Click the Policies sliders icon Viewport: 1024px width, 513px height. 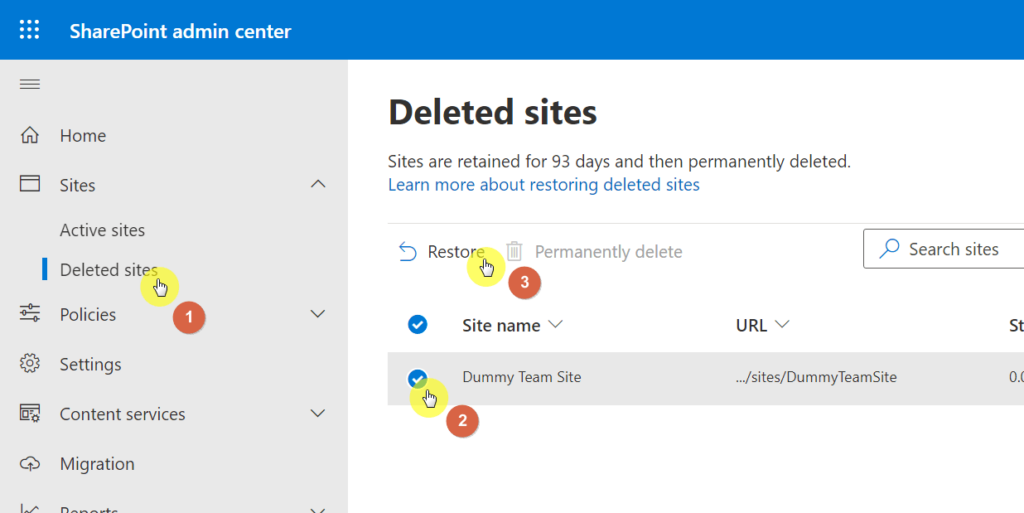point(29,313)
